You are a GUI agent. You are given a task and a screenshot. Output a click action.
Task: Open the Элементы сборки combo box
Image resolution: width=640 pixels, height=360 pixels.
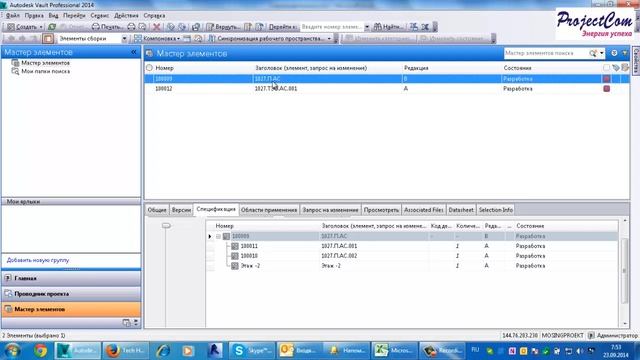[x=92, y=38]
